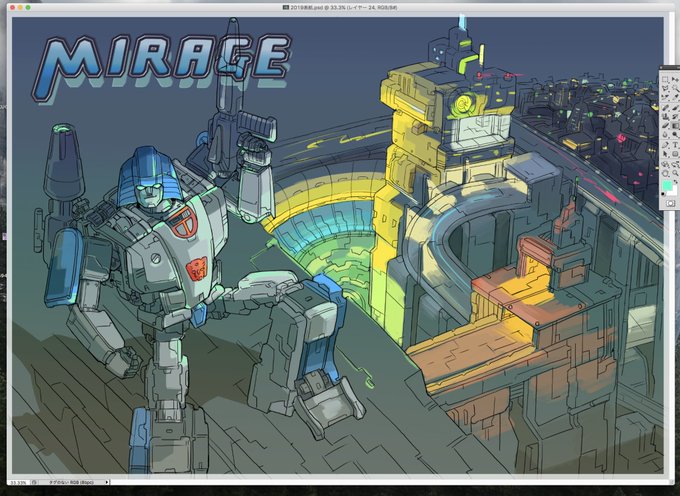Click the status bar icon beside zoom percentage
The width and height of the screenshot is (680, 496).
tap(34, 482)
